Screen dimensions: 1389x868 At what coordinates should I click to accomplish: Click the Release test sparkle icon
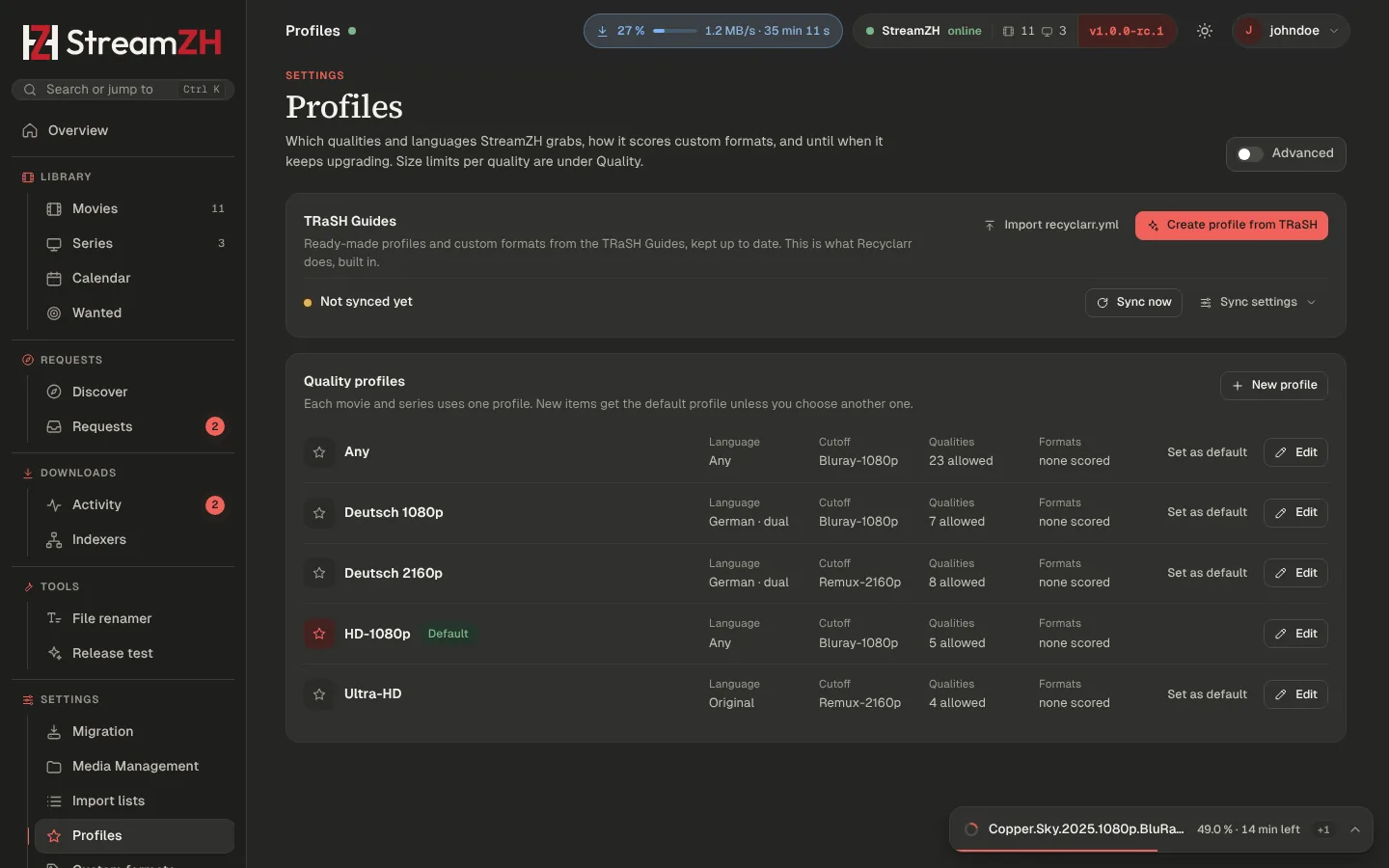point(54,654)
